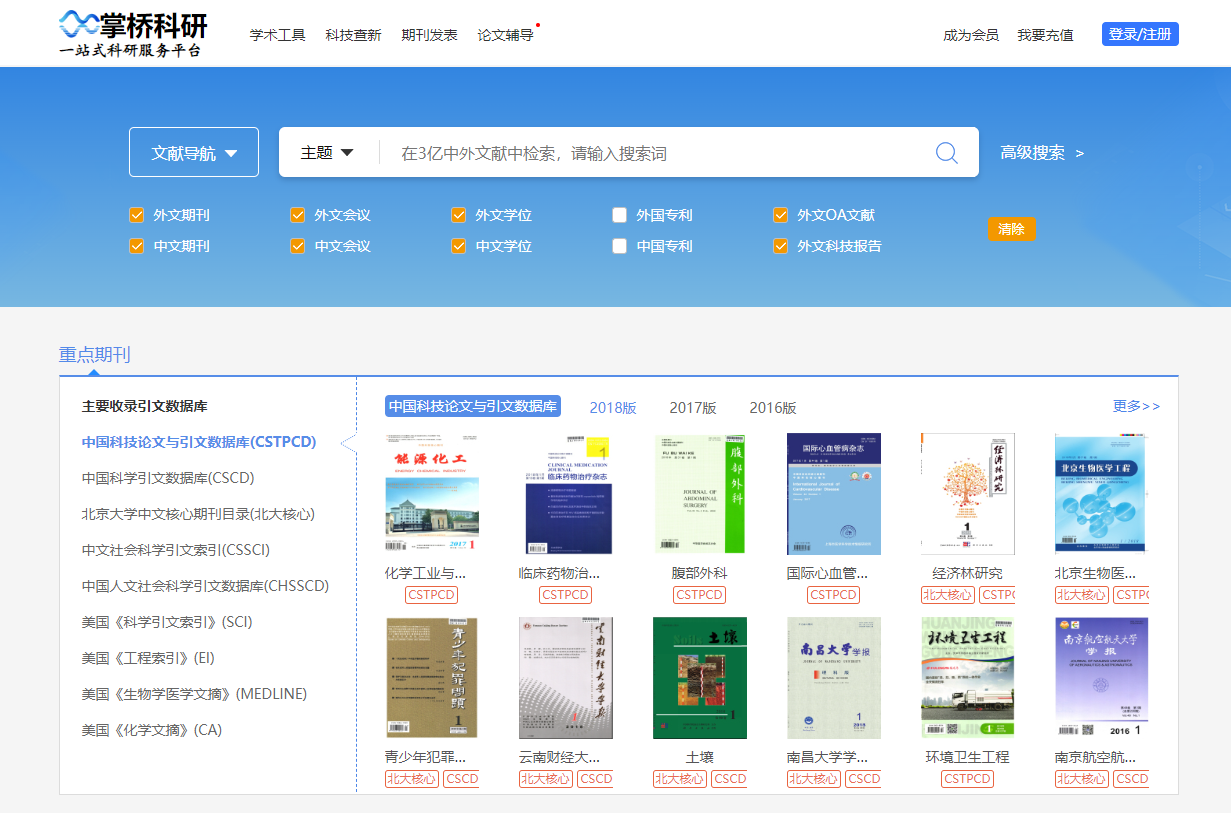The image size is (1231, 813).
Task: Click the 土壤 journal title text
Action: 700,757
